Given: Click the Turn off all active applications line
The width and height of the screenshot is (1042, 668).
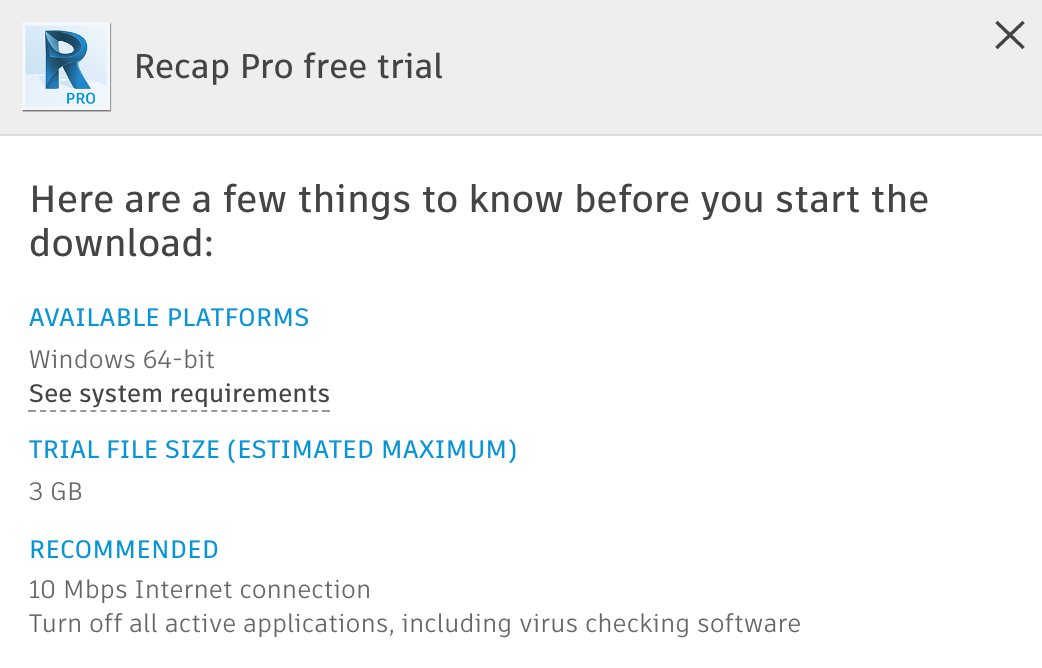Looking at the screenshot, I should tap(414, 624).
